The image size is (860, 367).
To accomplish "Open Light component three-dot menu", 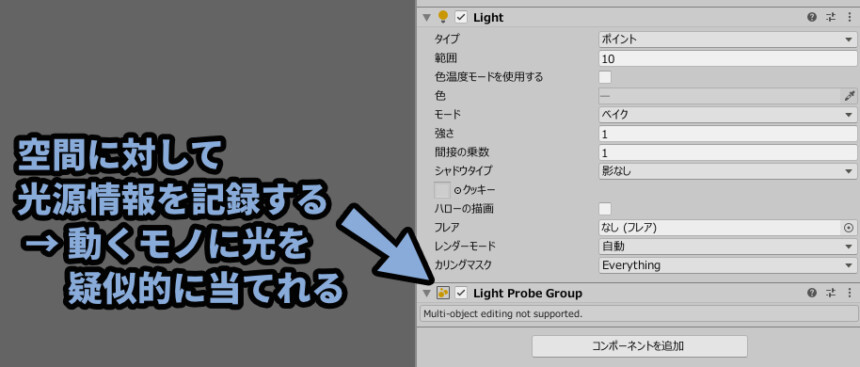I will coord(850,18).
